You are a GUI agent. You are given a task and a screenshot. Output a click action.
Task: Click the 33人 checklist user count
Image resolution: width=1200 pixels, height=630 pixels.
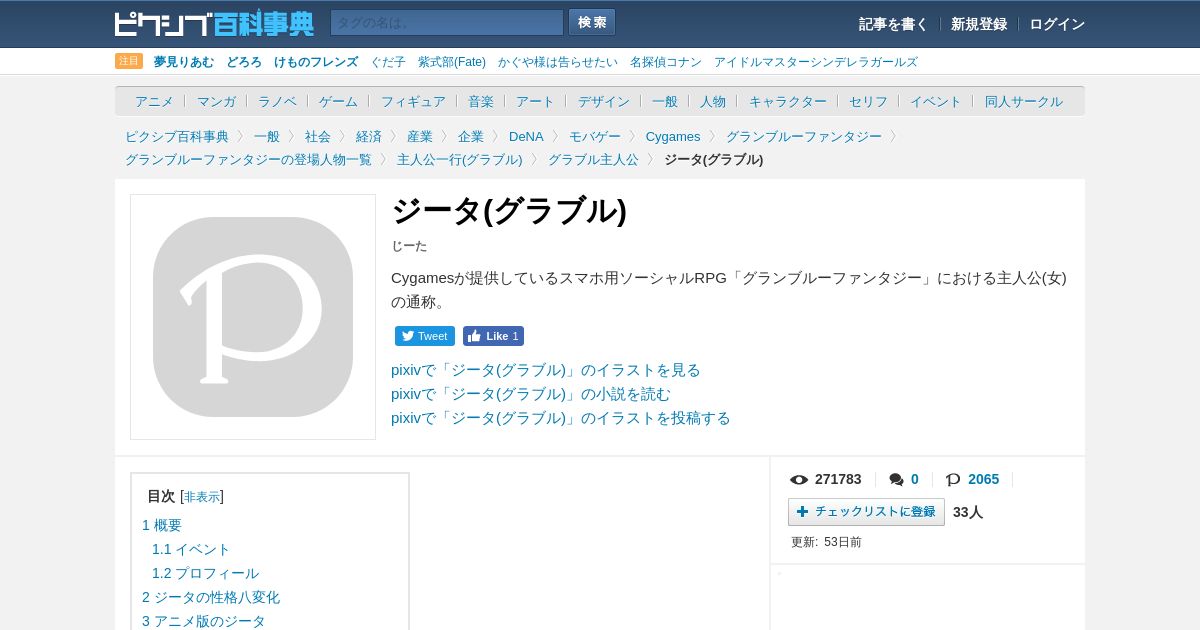coord(968,512)
